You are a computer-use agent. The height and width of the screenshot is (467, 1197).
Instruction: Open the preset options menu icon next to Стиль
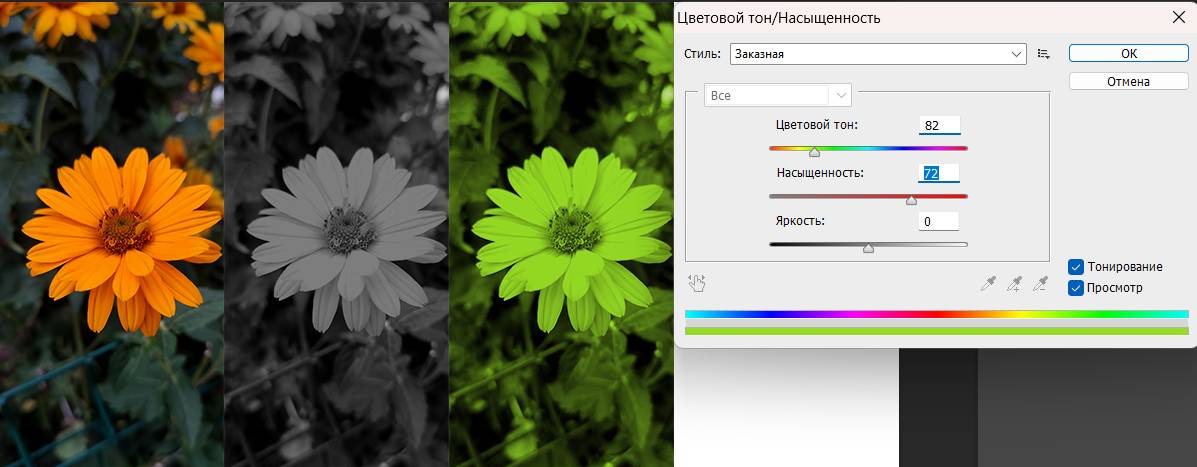coord(1044,54)
